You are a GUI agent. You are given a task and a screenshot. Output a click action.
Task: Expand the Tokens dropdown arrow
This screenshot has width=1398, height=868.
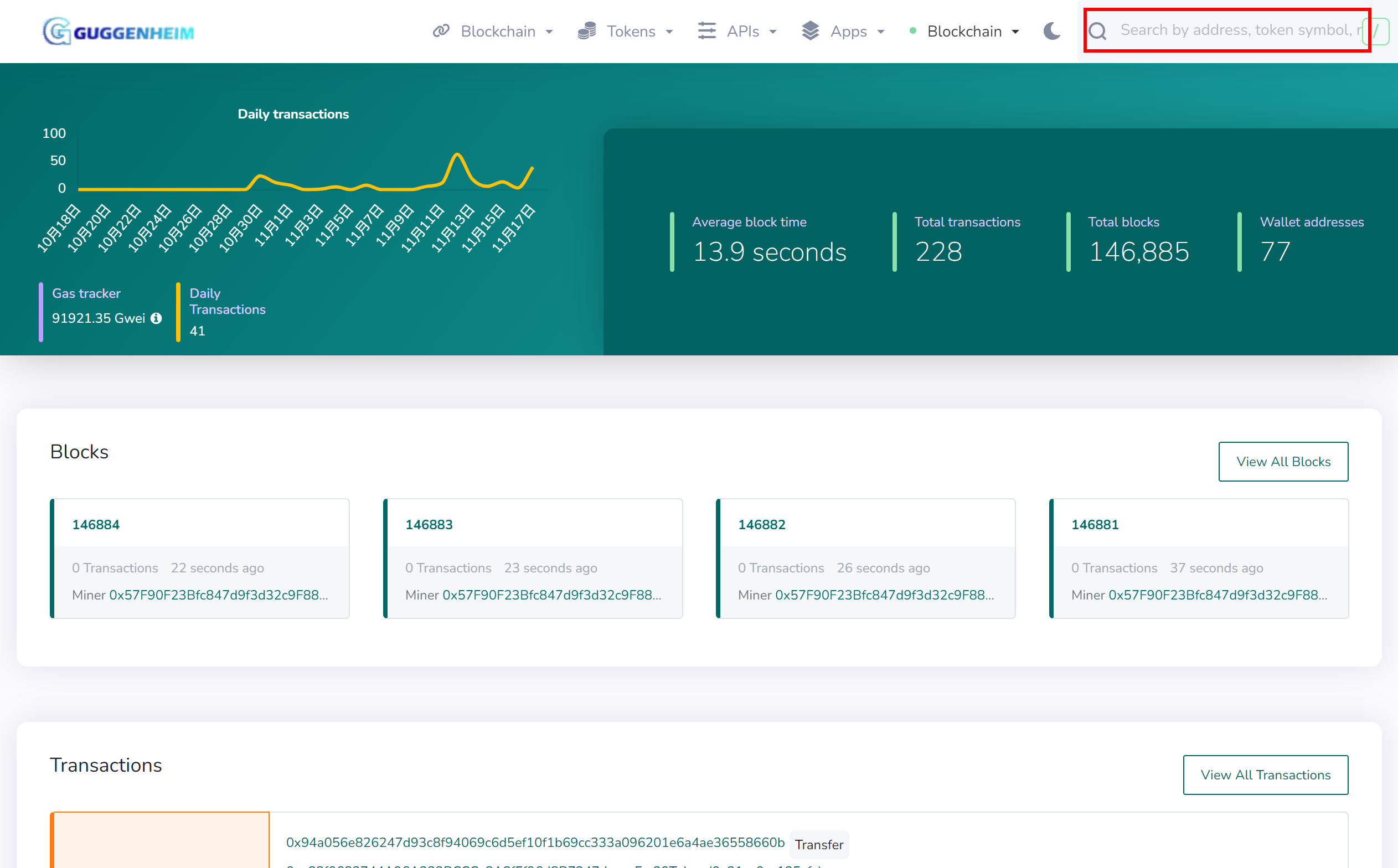pyautogui.click(x=669, y=32)
